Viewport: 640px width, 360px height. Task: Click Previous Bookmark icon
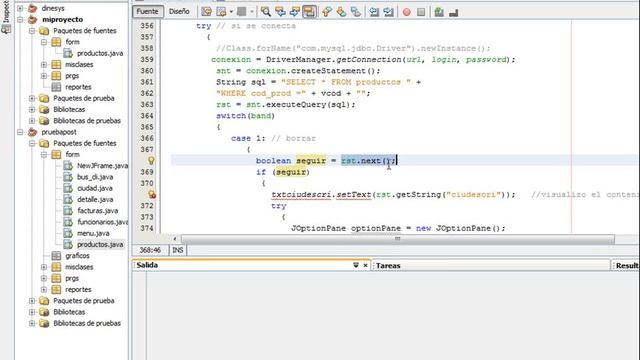point(327,12)
